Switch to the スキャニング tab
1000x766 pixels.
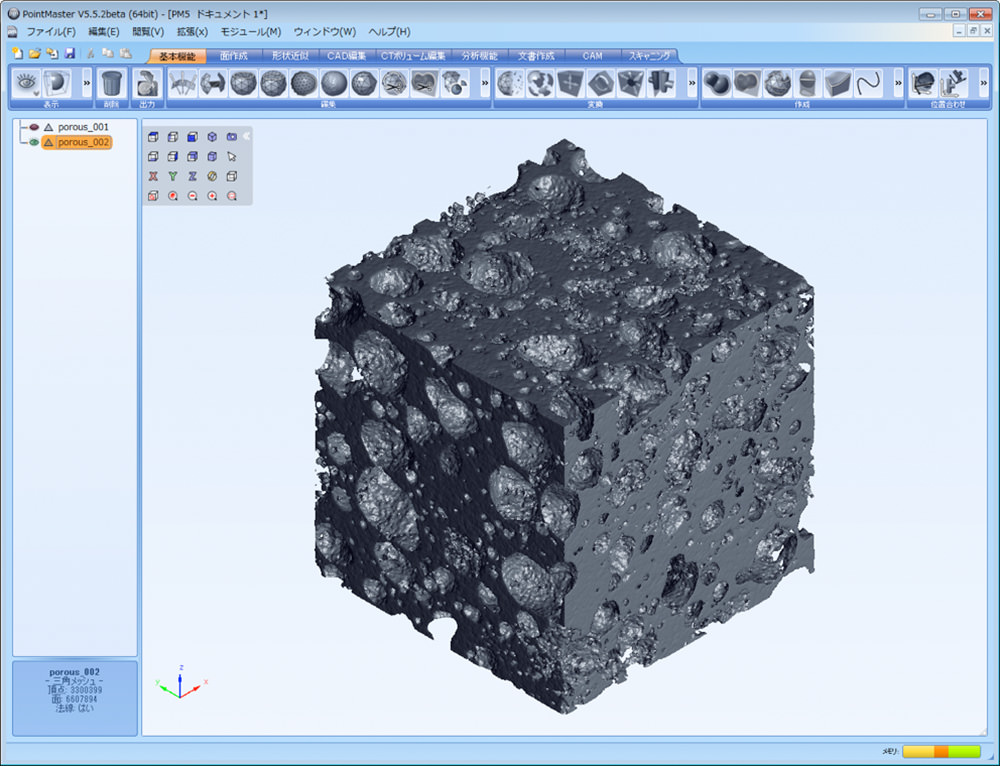click(649, 56)
